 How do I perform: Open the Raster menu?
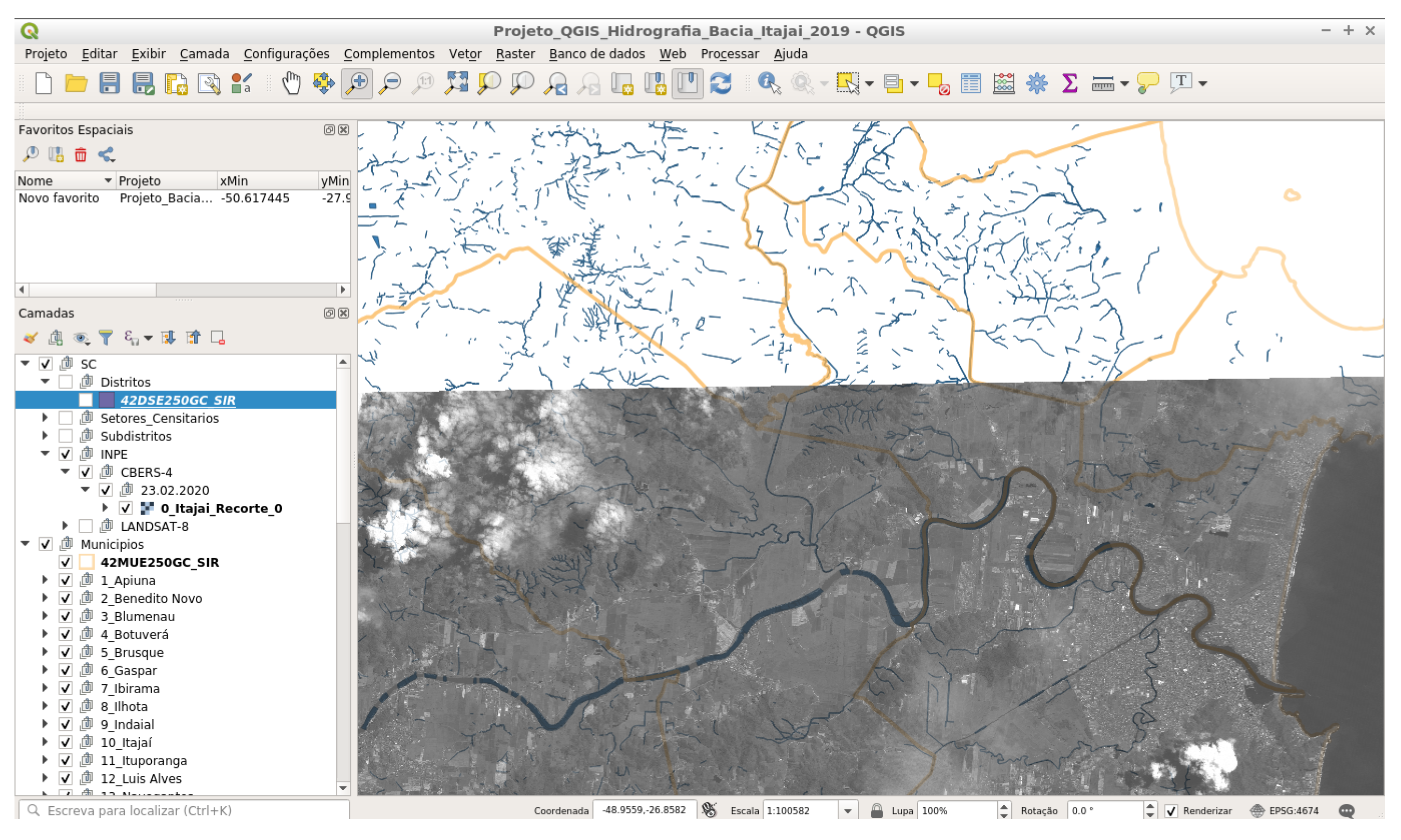pyautogui.click(x=515, y=54)
